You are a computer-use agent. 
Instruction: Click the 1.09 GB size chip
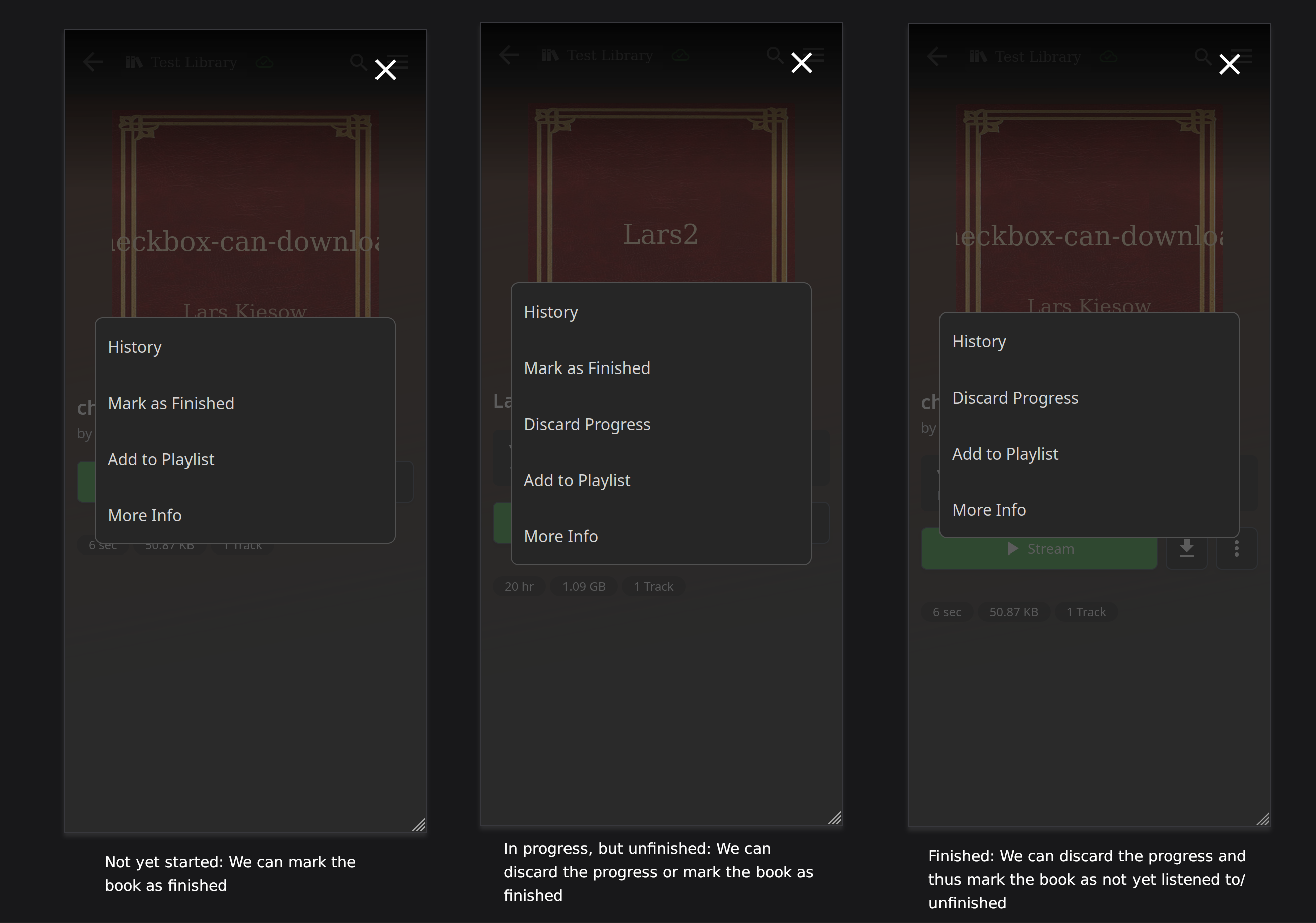click(584, 587)
